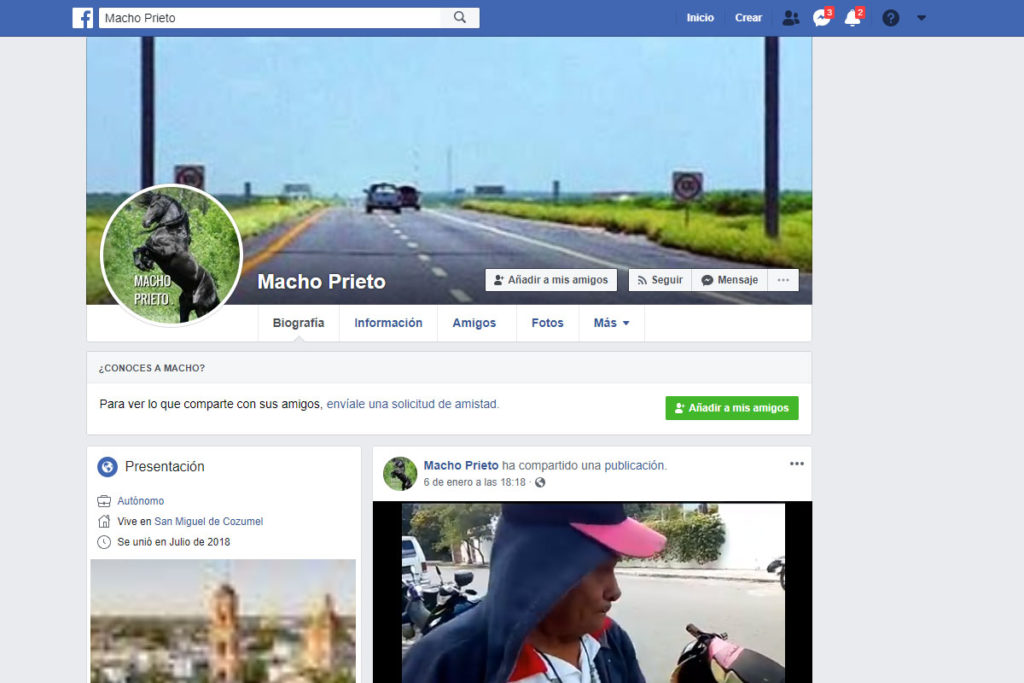Click the clock icon beside Se unió
Screen dimensions: 1024x683
pos(104,541)
